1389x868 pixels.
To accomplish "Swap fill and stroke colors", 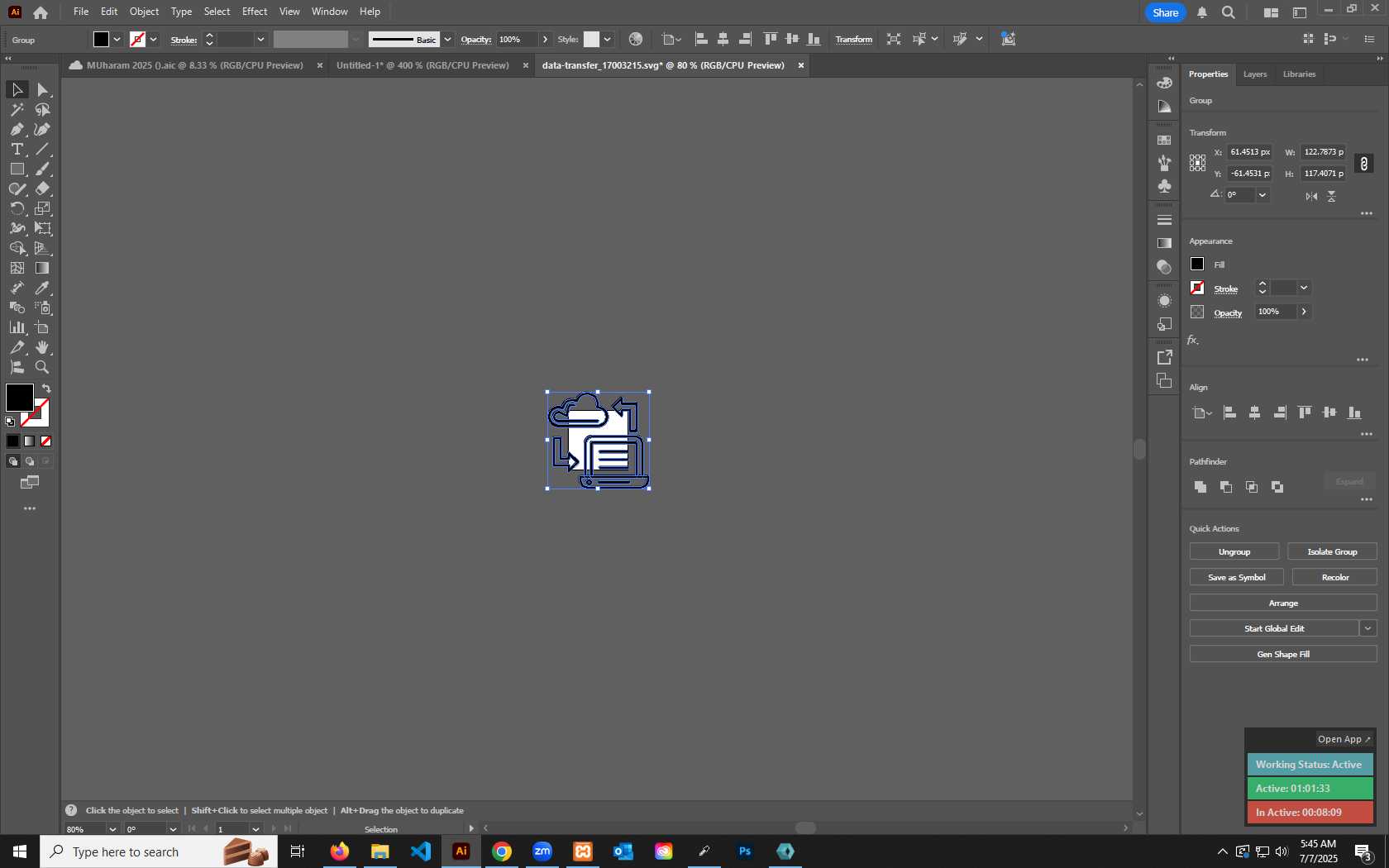I will click(x=46, y=389).
